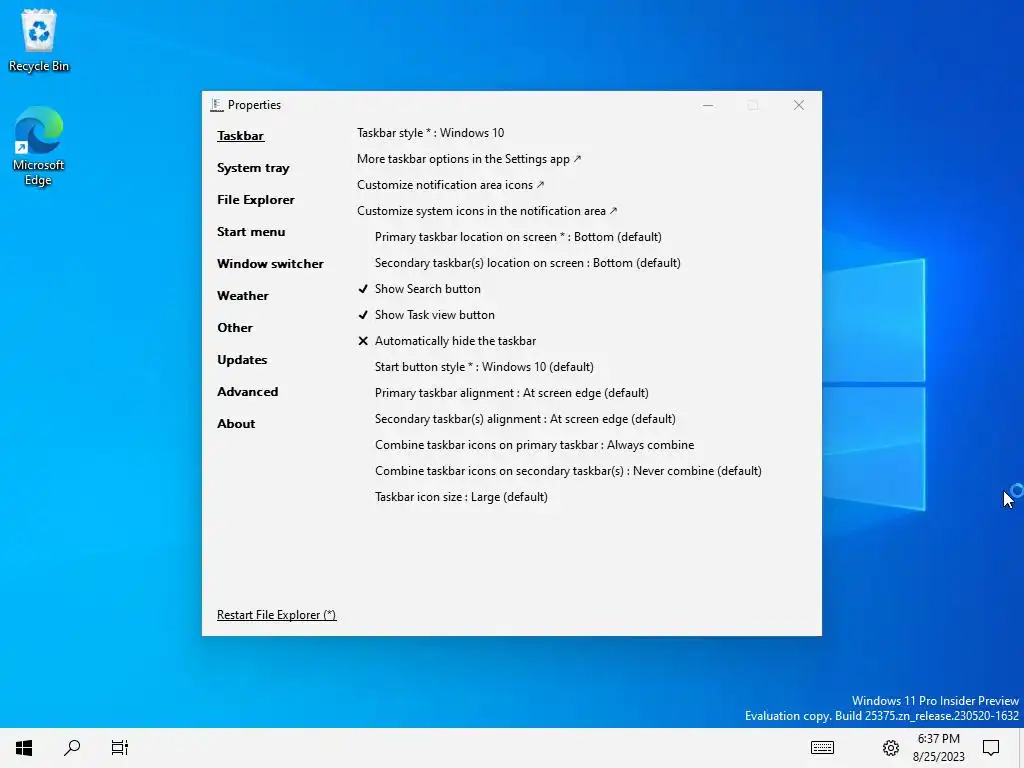Open the File Explorer section
Image resolution: width=1024 pixels, height=768 pixels.
[x=256, y=200]
